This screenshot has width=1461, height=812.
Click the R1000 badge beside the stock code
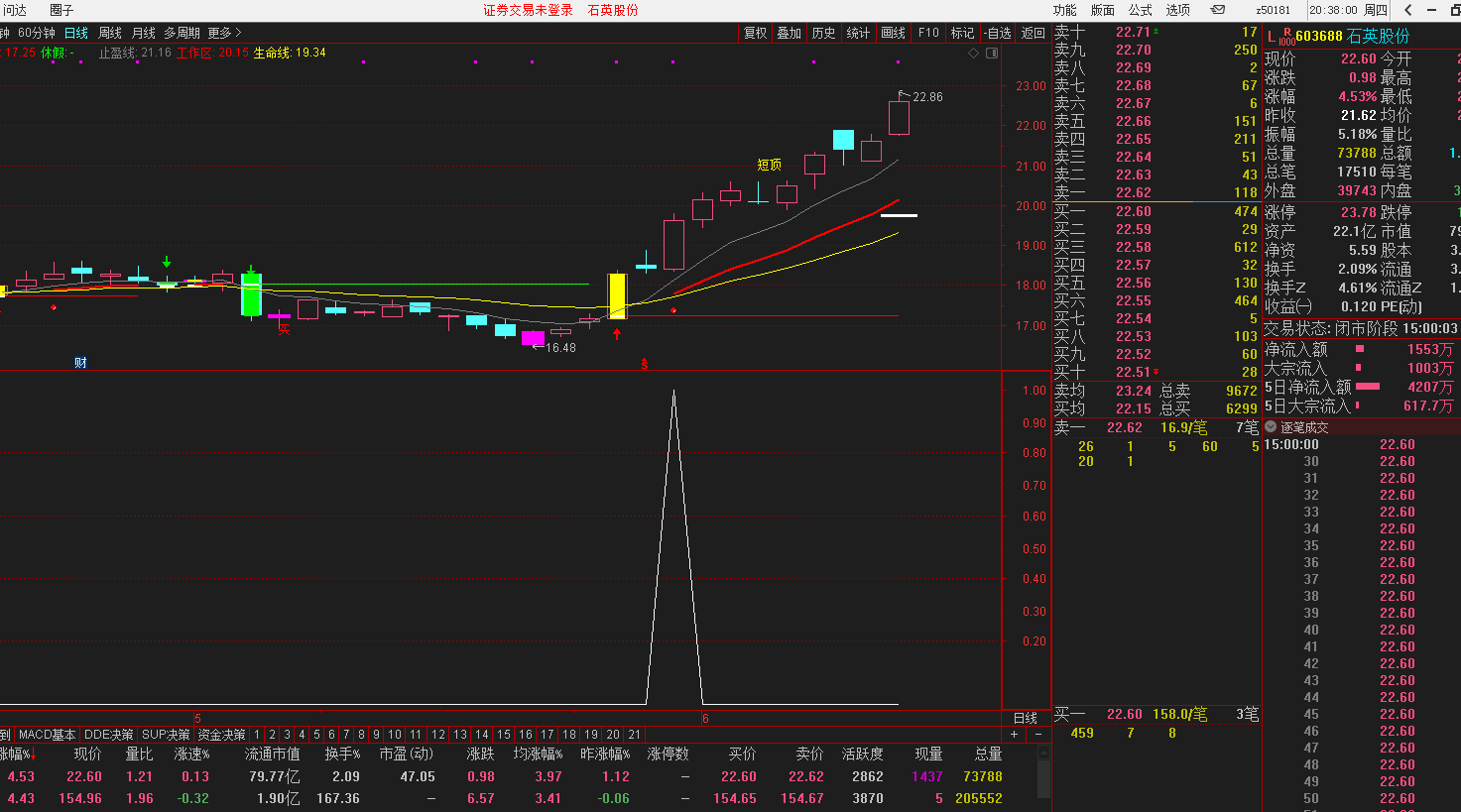[1286, 37]
